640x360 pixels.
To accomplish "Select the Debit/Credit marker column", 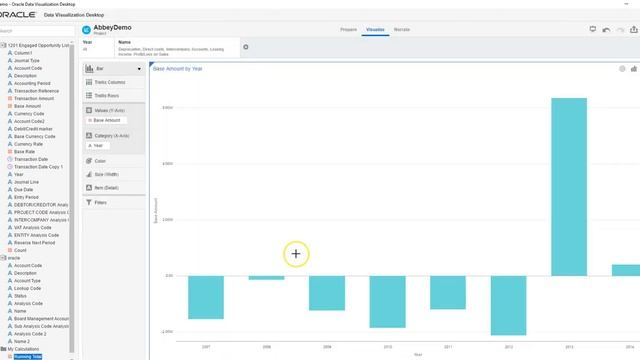I will [x=33, y=129].
